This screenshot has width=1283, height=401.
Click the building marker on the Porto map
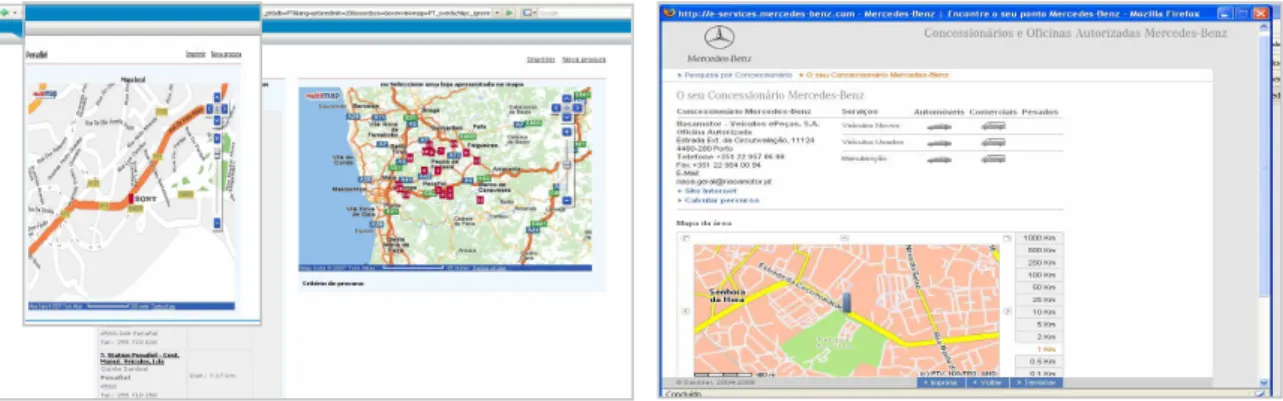pyautogui.click(x=845, y=303)
